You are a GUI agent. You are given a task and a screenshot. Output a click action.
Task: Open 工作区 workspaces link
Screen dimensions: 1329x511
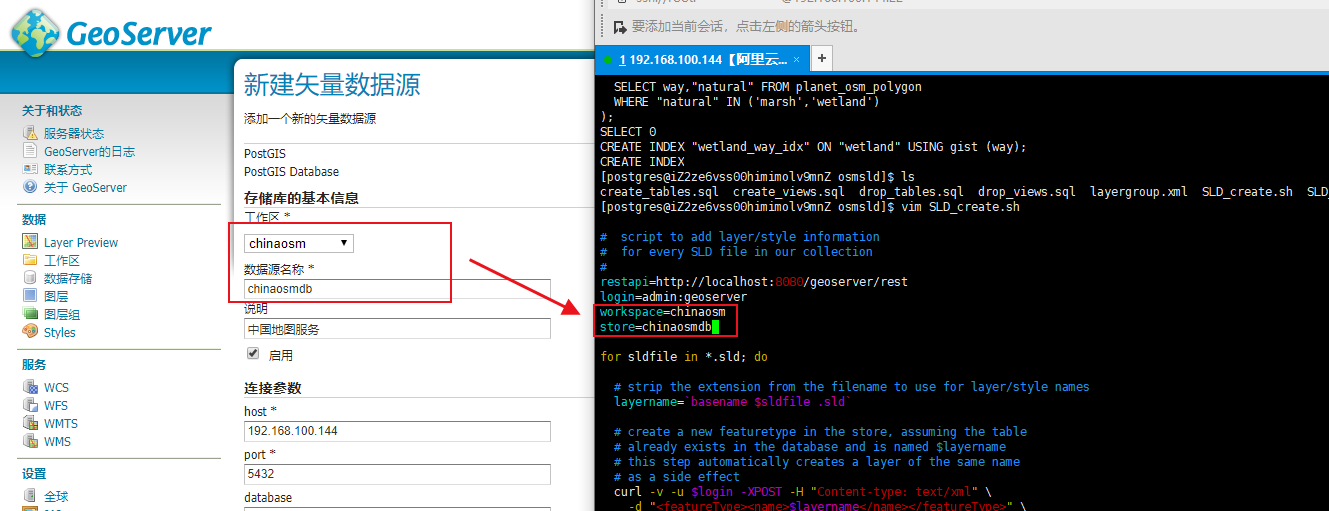click(x=62, y=260)
